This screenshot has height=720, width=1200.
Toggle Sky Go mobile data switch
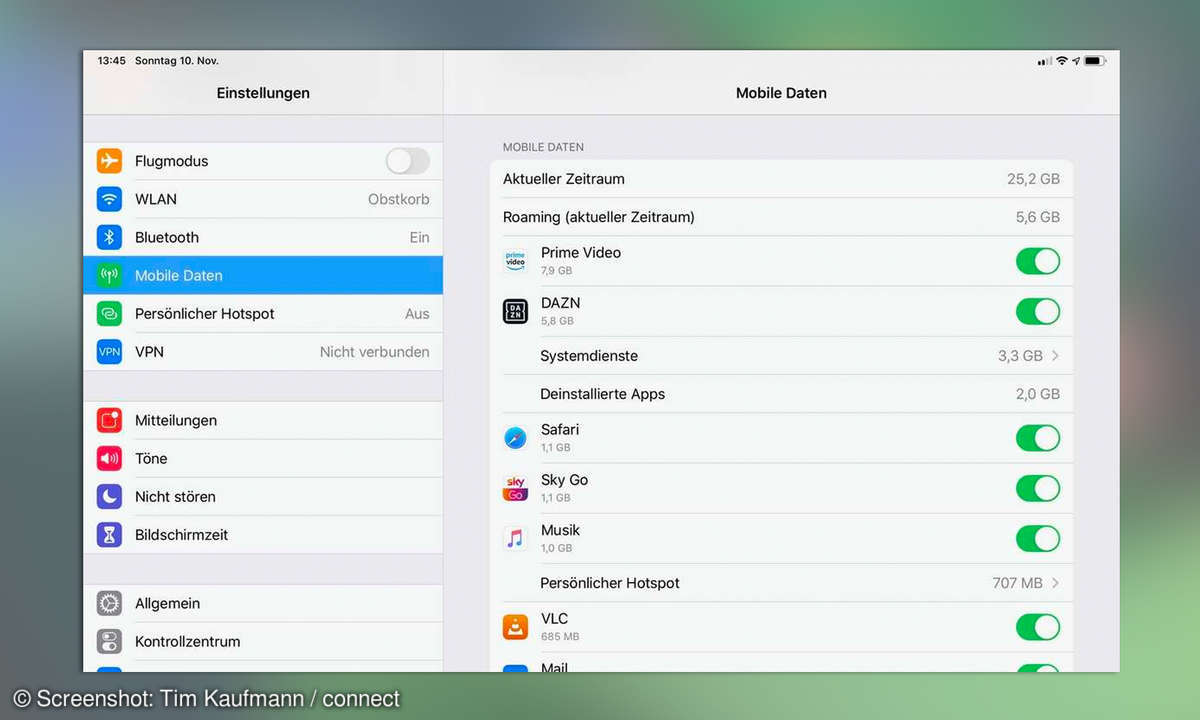(x=1038, y=488)
